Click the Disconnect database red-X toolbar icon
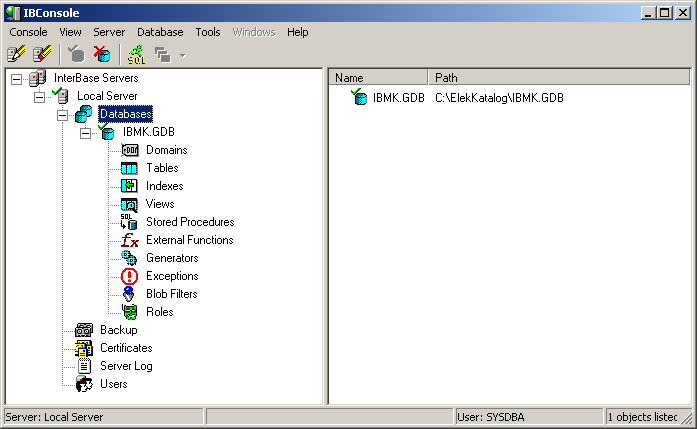The image size is (697, 429). pos(102,54)
